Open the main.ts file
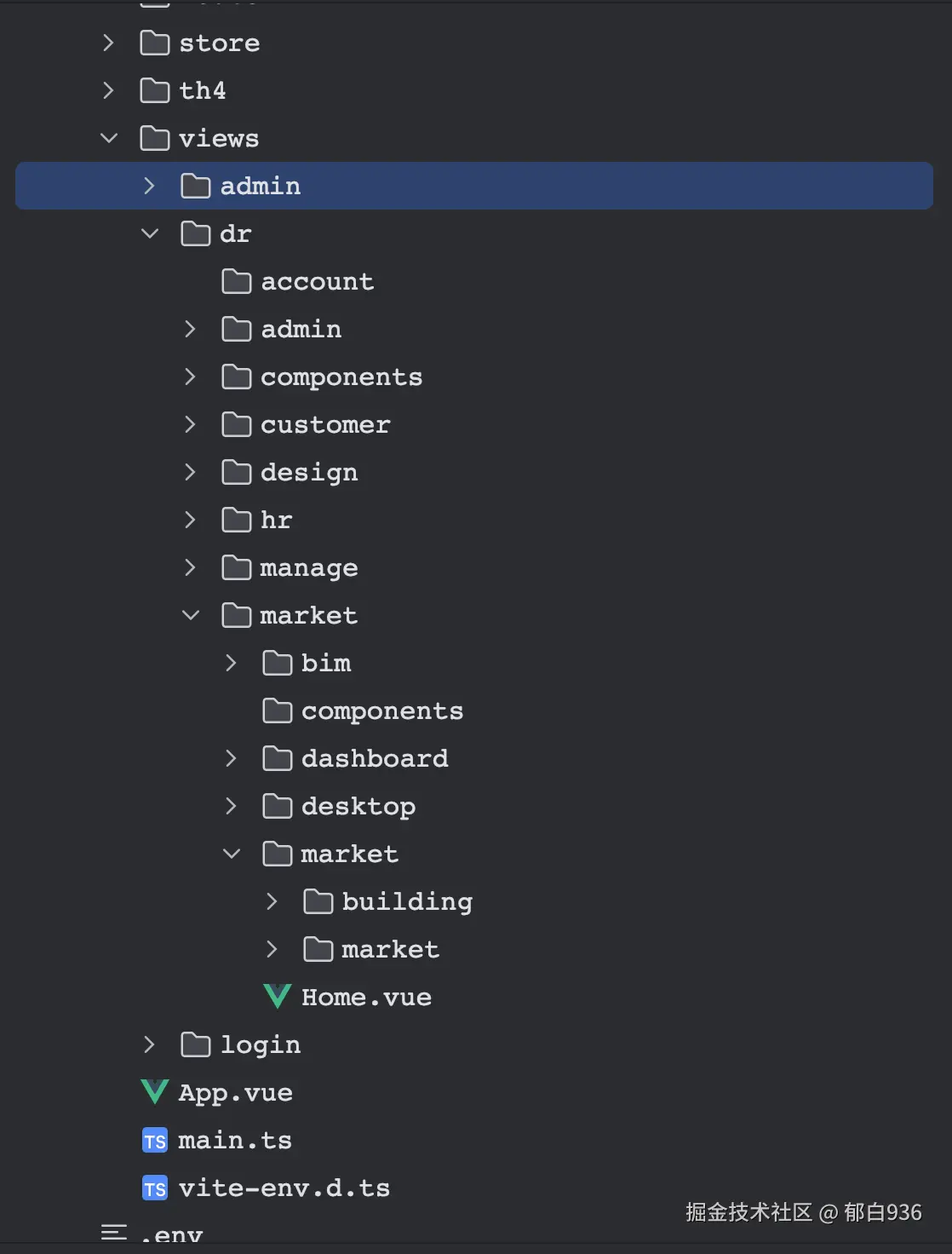The height and width of the screenshot is (1254, 952). [235, 1141]
